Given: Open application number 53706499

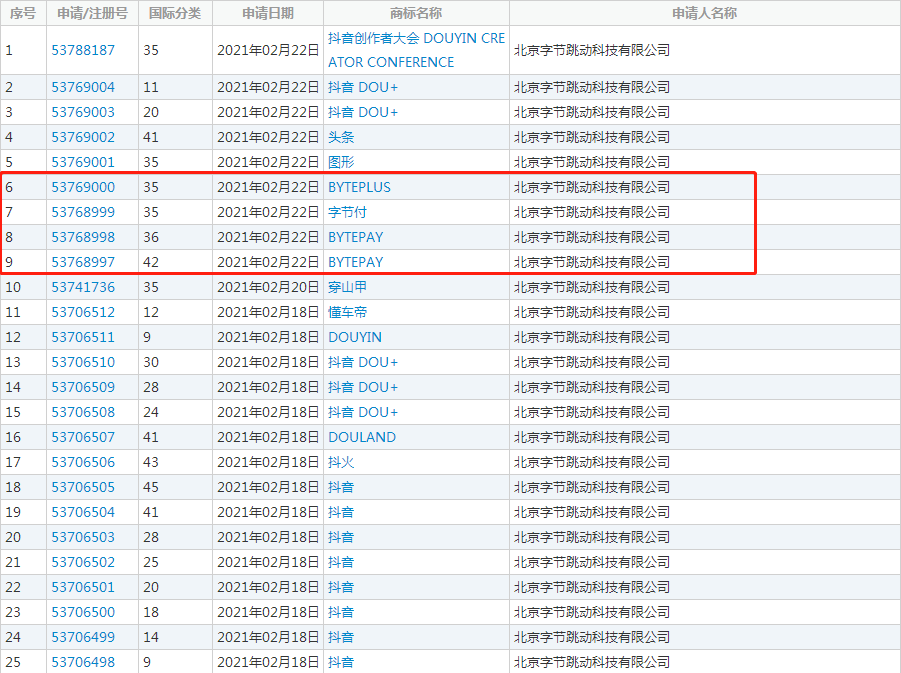Looking at the screenshot, I should [x=83, y=637].
